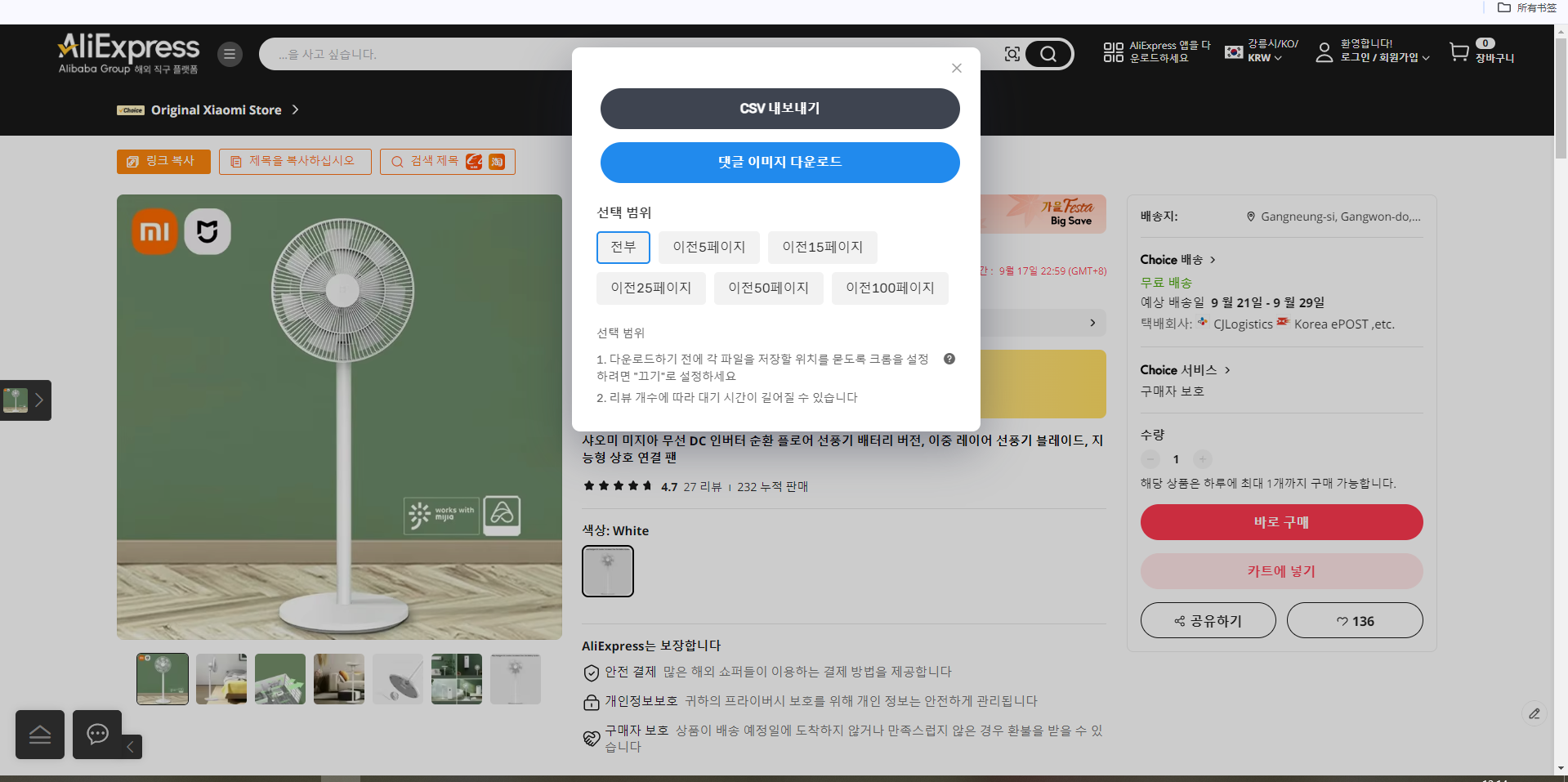1568x782 pixels.
Task: Close the download dialog with the X
Action: (956, 68)
